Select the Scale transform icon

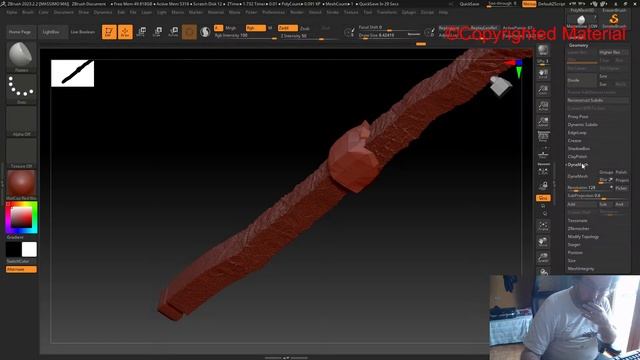(157, 32)
